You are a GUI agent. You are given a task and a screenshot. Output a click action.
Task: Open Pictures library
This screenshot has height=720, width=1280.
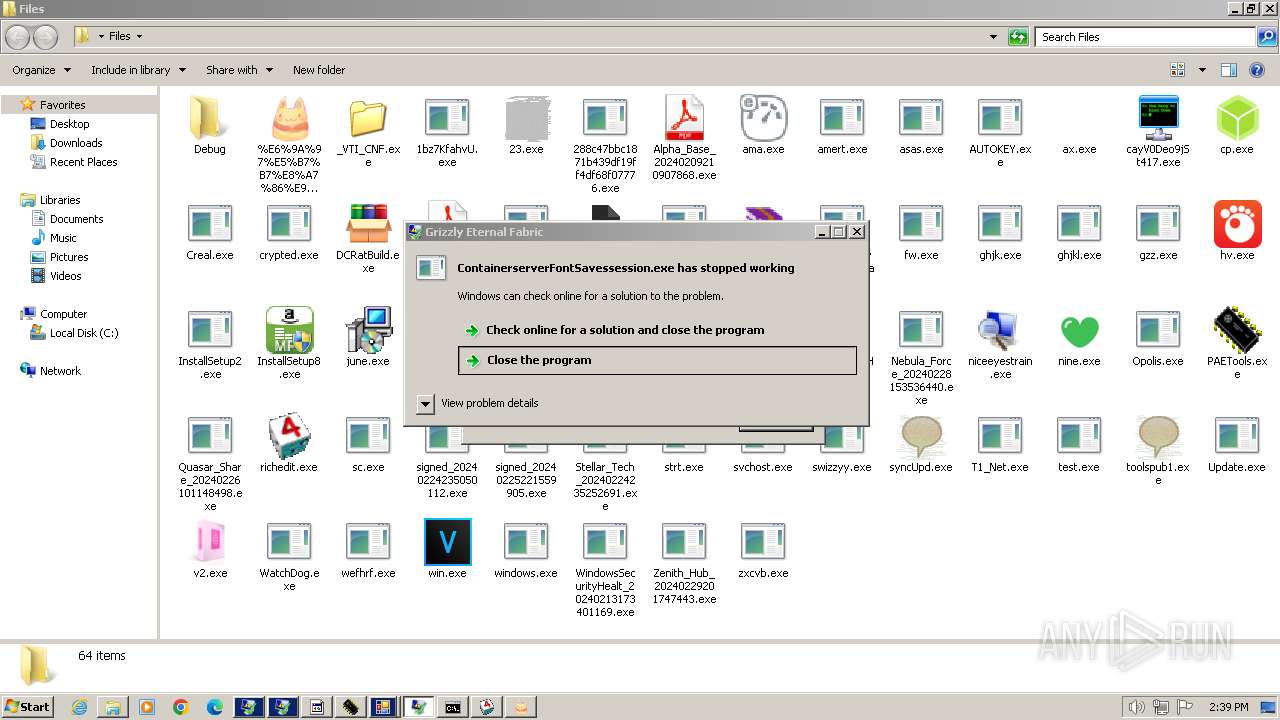[69, 257]
